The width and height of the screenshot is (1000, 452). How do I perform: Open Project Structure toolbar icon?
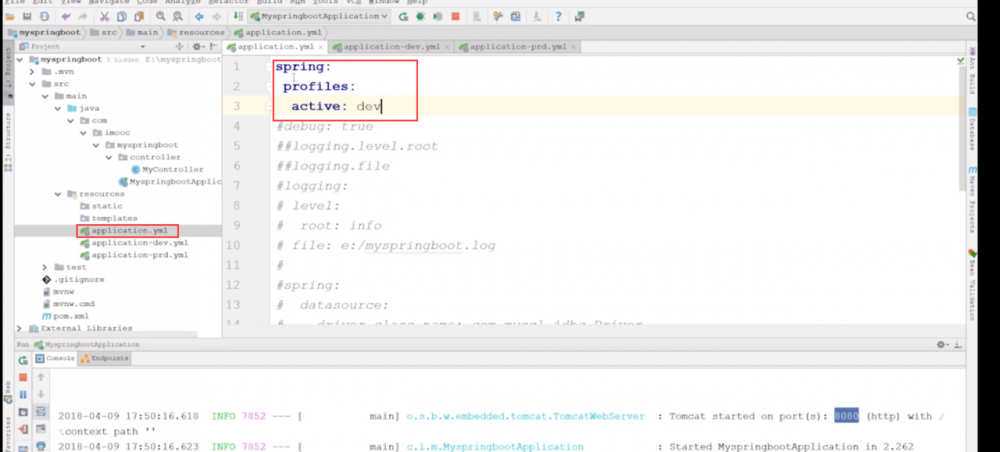click(x=515, y=17)
